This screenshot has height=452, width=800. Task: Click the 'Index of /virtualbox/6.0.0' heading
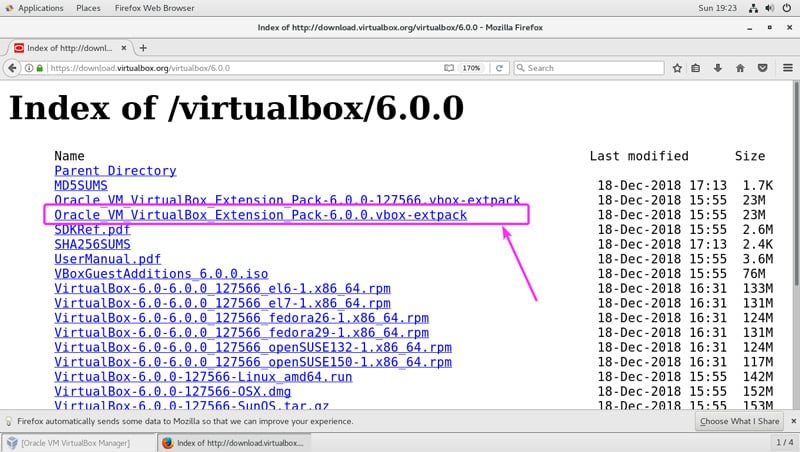click(x=236, y=108)
